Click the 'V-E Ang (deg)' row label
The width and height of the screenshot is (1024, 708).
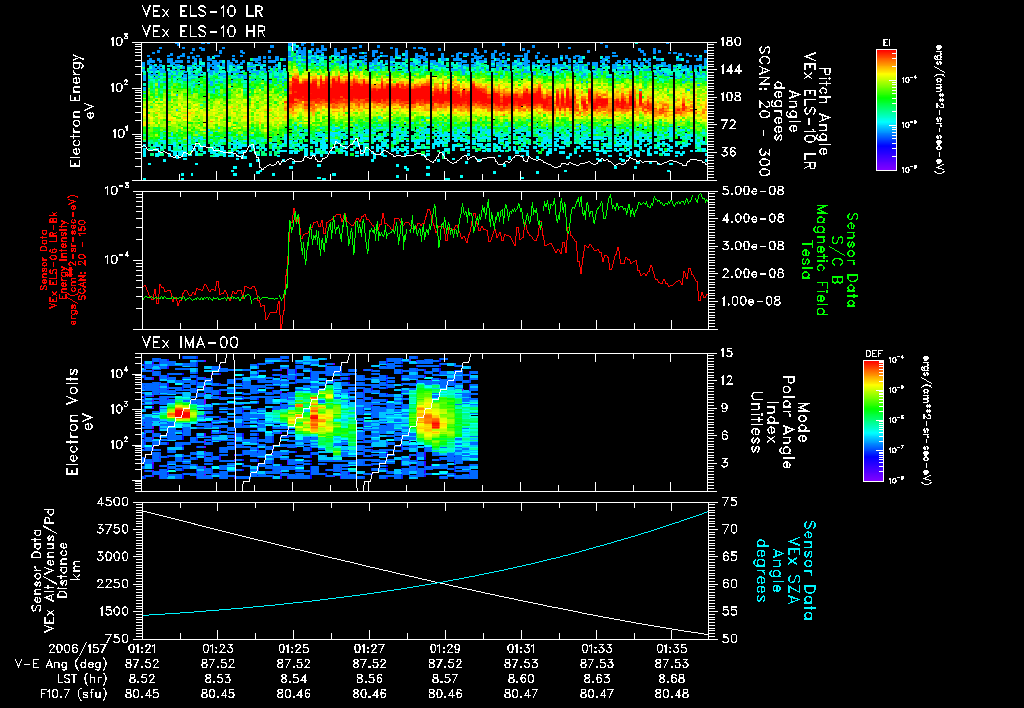click(60, 664)
